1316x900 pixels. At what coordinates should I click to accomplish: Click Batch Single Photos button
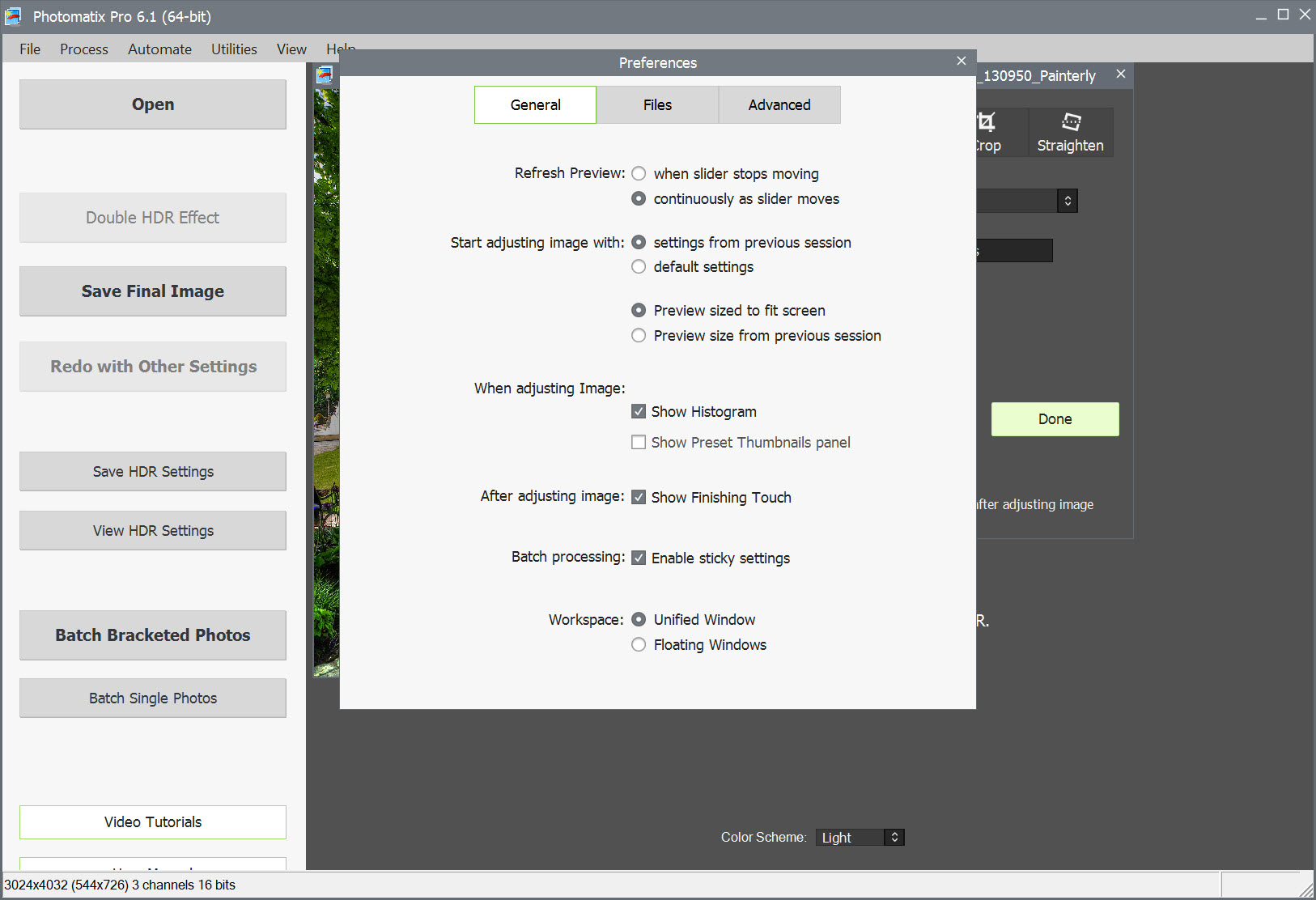pos(153,698)
